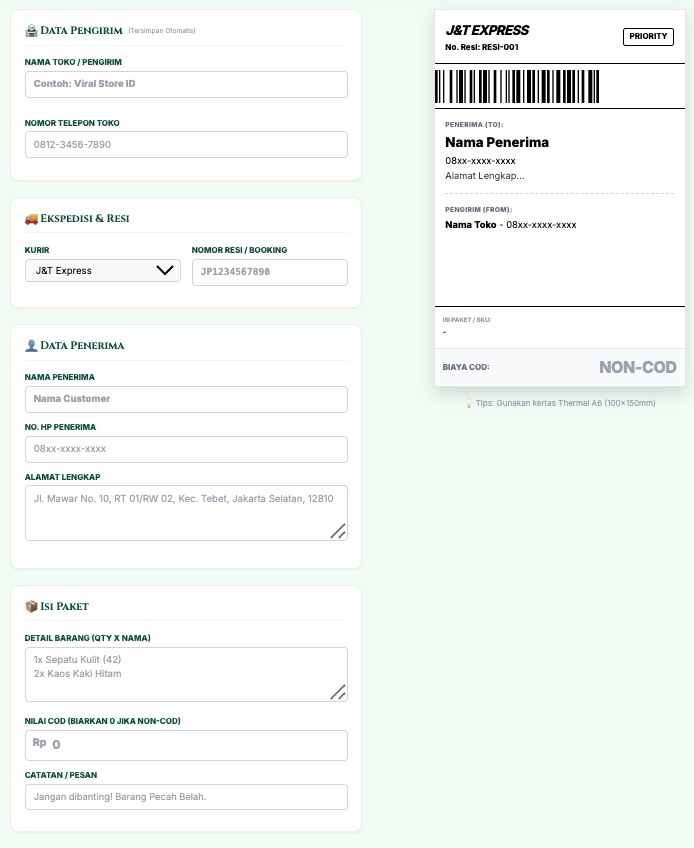The image size is (694, 848).
Task: Click the Catatan / Pesan message field
Action: pyautogui.click(x=186, y=796)
